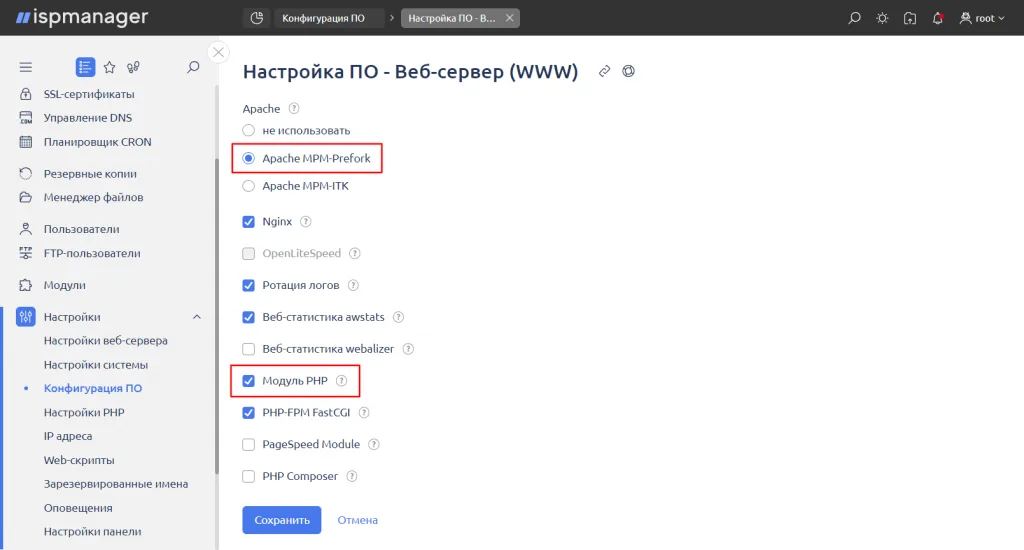Go to Web-скрипты
1024x550 pixels.
coord(79,460)
